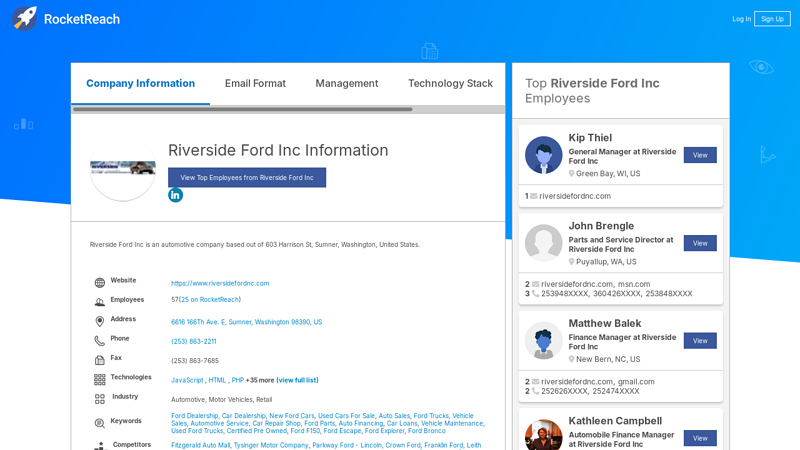The width and height of the screenshot is (800, 450).
Task: Click John Brengle's placeholder avatar
Action: coord(543,243)
